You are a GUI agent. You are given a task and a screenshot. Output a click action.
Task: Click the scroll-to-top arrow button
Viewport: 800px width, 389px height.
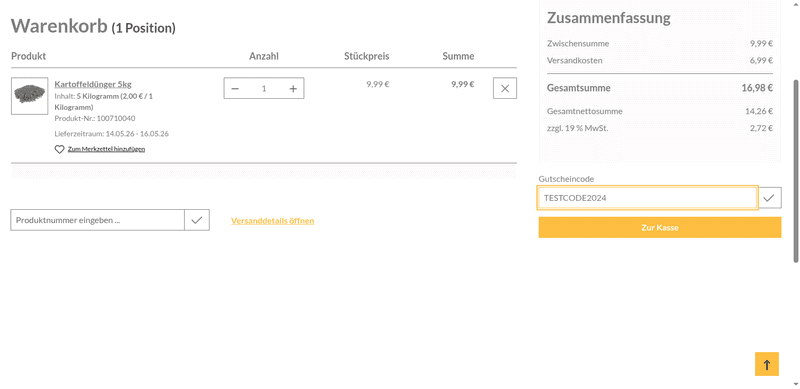click(767, 364)
